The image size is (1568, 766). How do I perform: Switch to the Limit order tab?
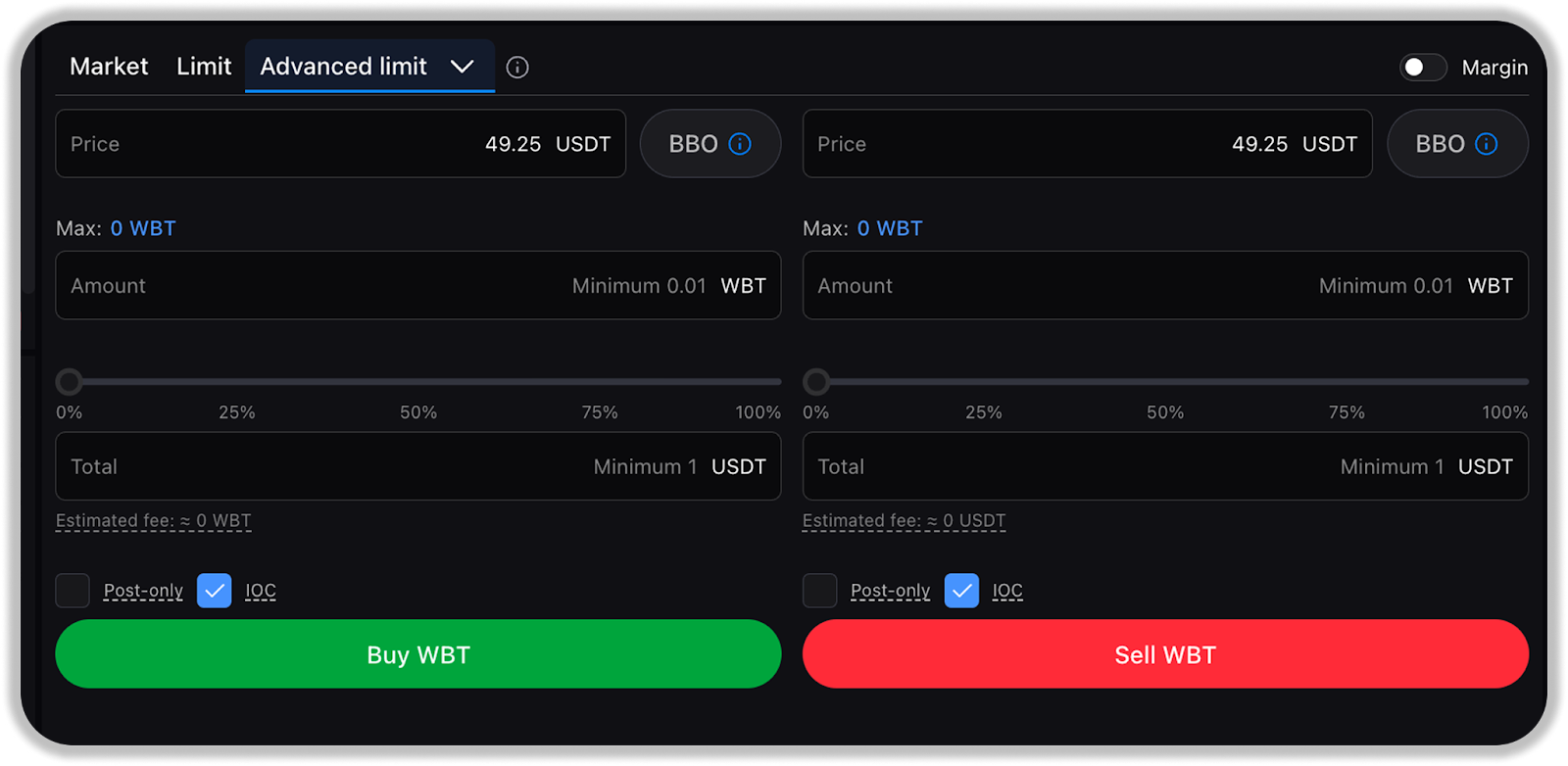204,67
